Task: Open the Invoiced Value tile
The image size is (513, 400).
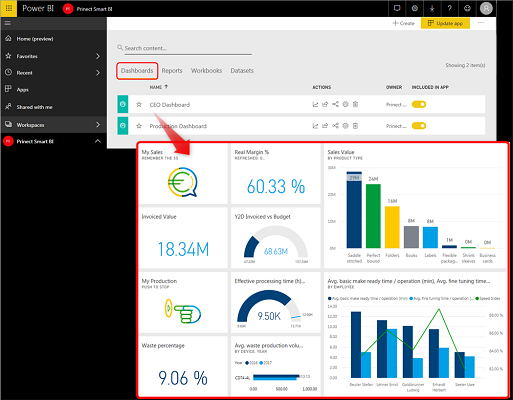Action: (x=183, y=238)
